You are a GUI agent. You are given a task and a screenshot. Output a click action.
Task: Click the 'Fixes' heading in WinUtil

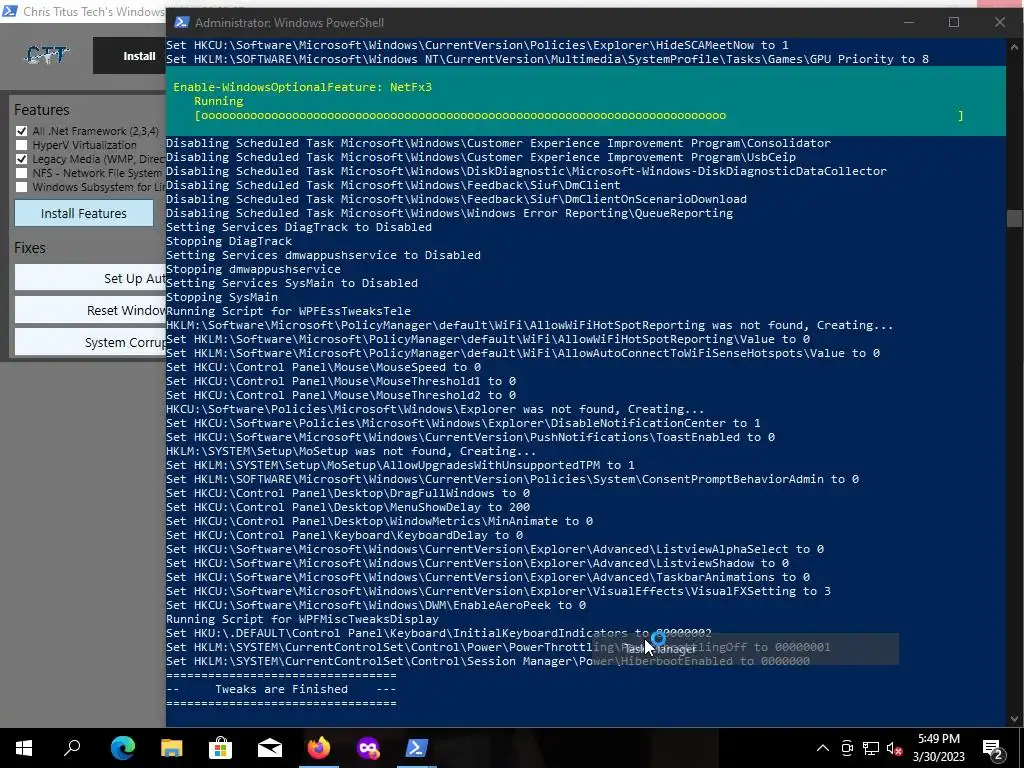(x=30, y=248)
